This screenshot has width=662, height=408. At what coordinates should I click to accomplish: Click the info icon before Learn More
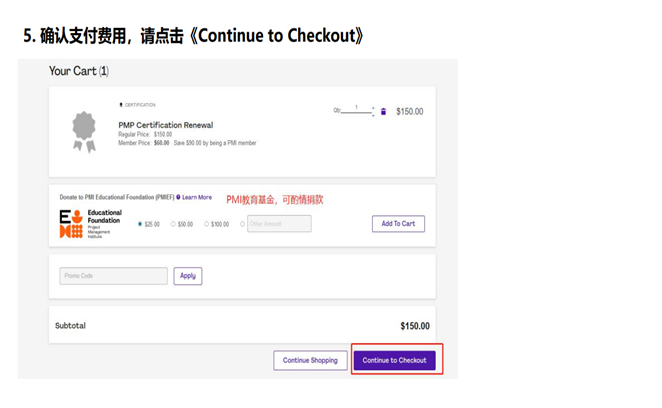[x=178, y=197]
